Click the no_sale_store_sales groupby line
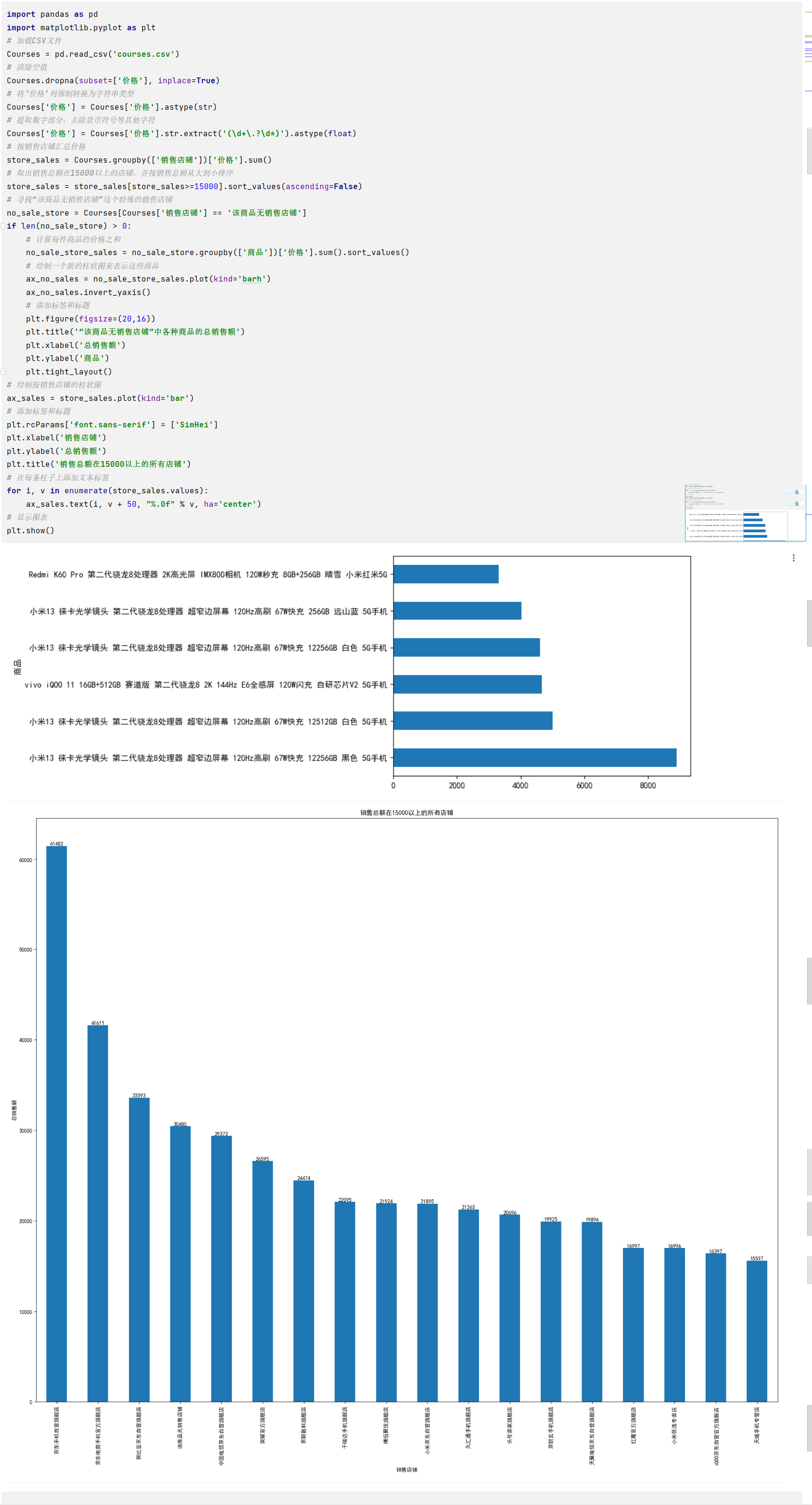 [x=218, y=252]
